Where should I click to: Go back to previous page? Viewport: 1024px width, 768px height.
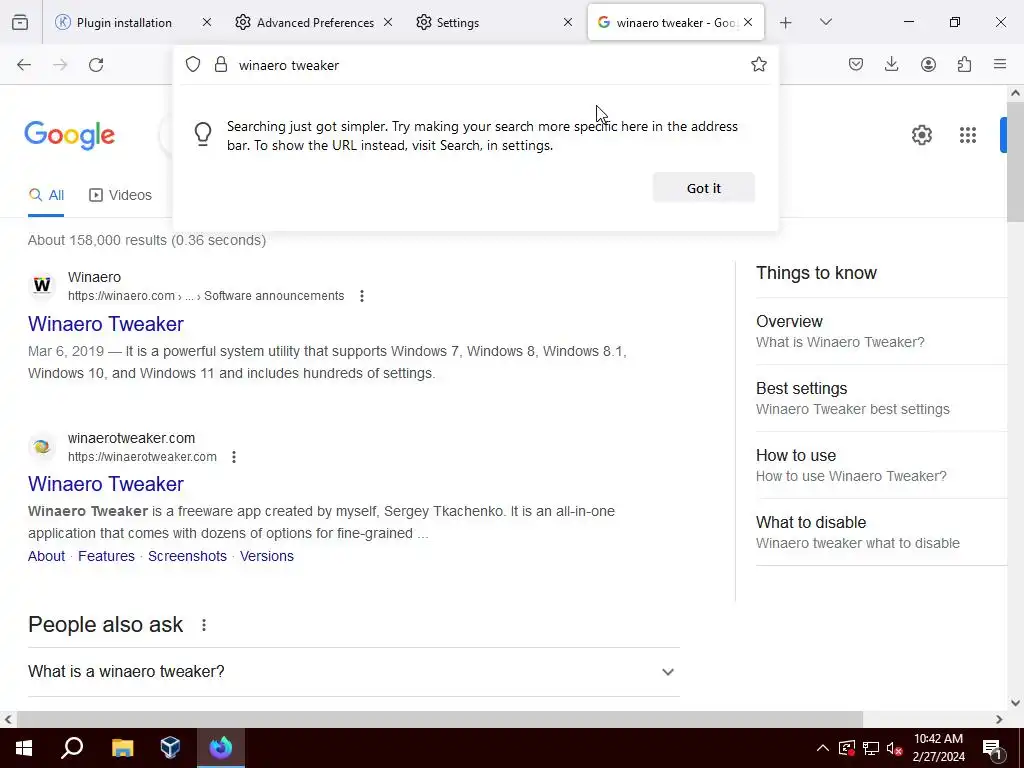click(24, 65)
